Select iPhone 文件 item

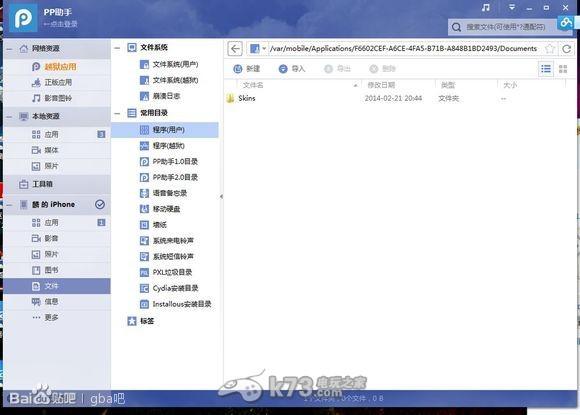tap(57, 286)
